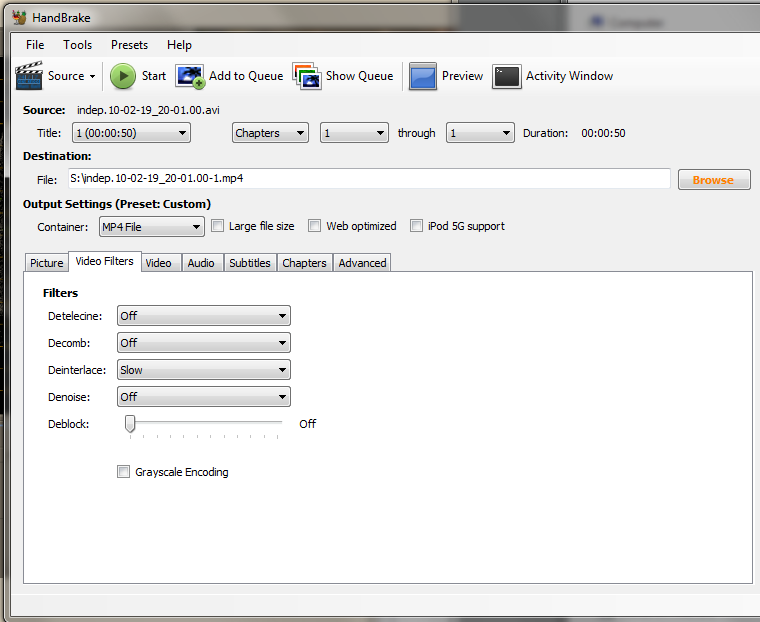Screen dimensions: 760x622
Task: Open the Source dropdown arrow
Action: (x=92, y=77)
